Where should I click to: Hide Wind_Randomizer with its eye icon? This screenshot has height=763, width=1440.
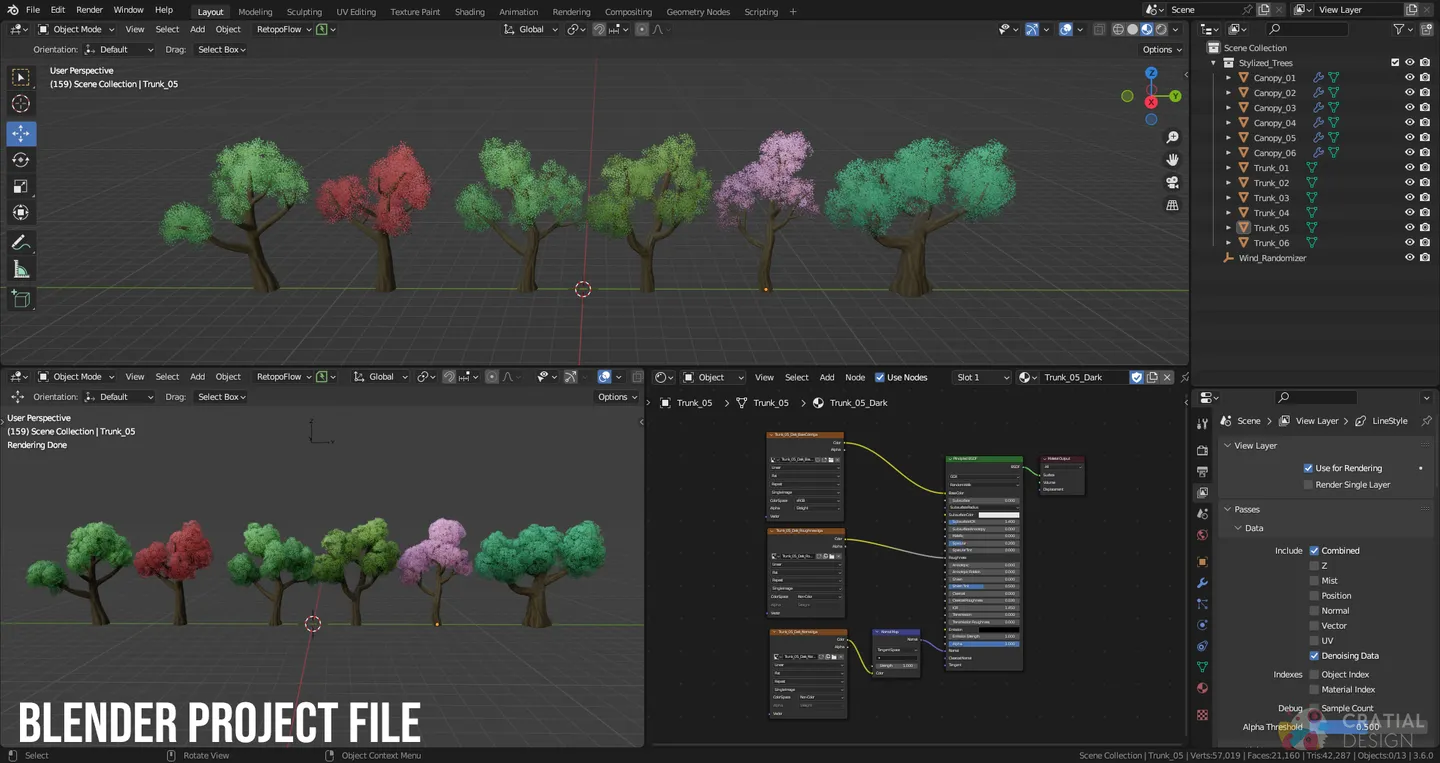pos(1409,258)
